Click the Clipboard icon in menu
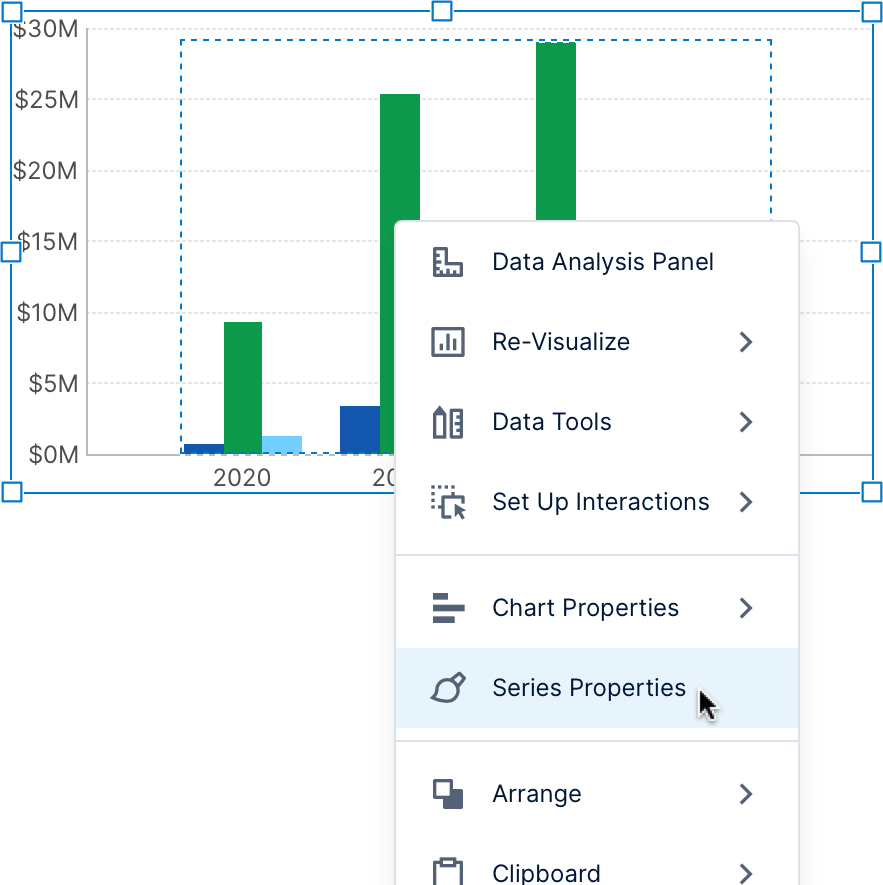The image size is (883, 885). pos(447,872)
